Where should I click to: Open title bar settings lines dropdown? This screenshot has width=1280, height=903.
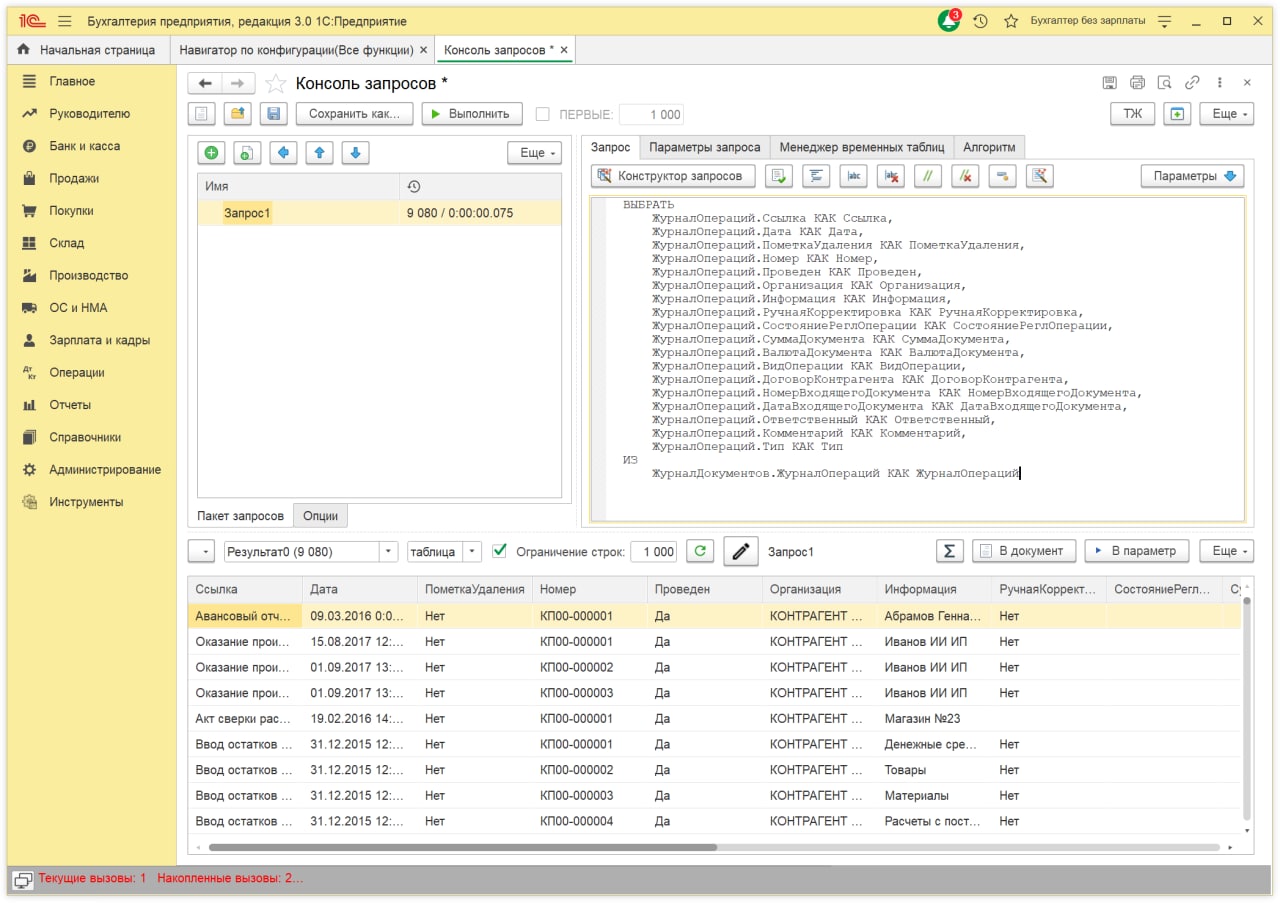pyautogui.click(x=1165, y=21)
